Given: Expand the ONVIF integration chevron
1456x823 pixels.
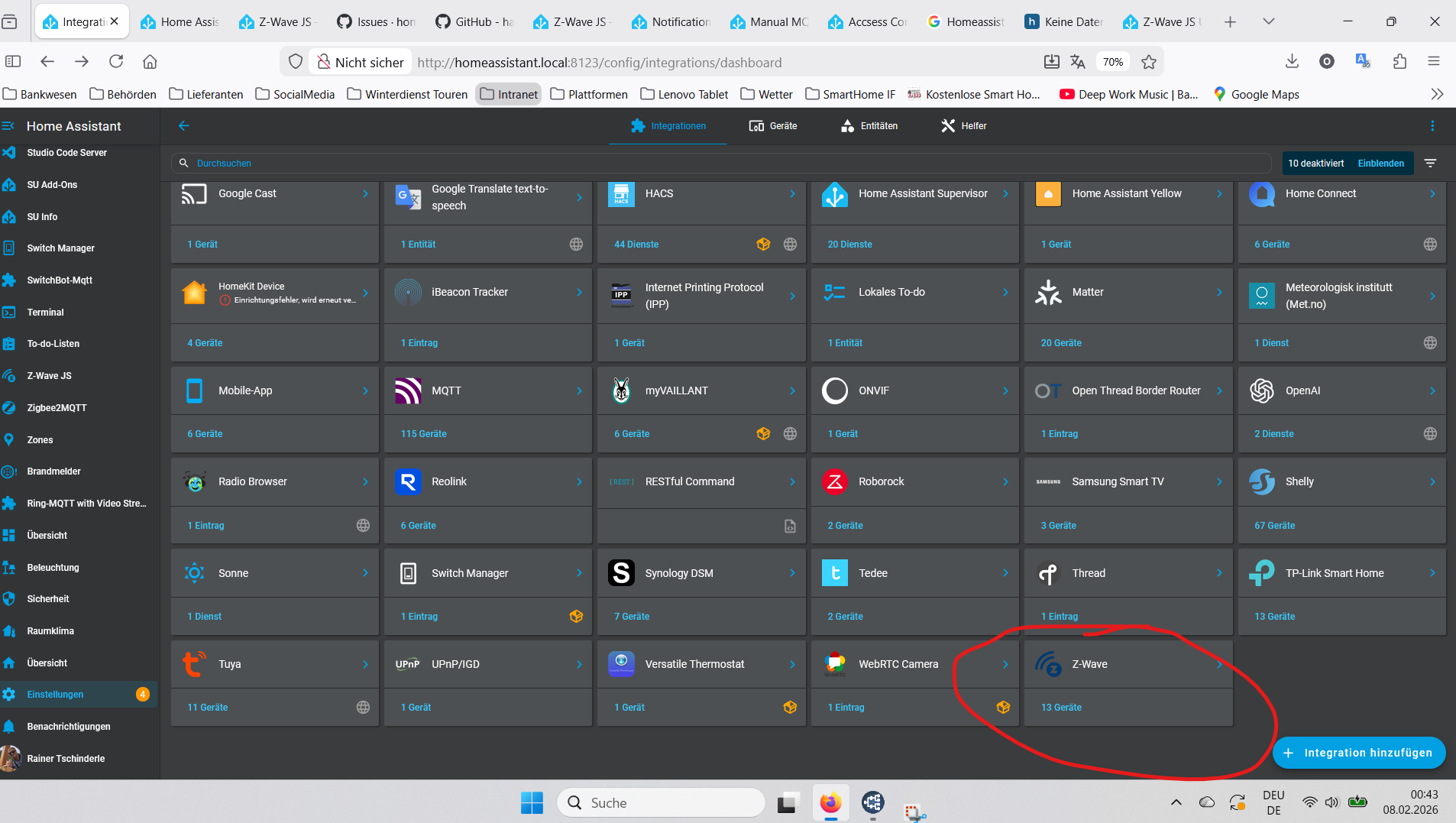Looking at the screenshot, I should pos(1005,390).
